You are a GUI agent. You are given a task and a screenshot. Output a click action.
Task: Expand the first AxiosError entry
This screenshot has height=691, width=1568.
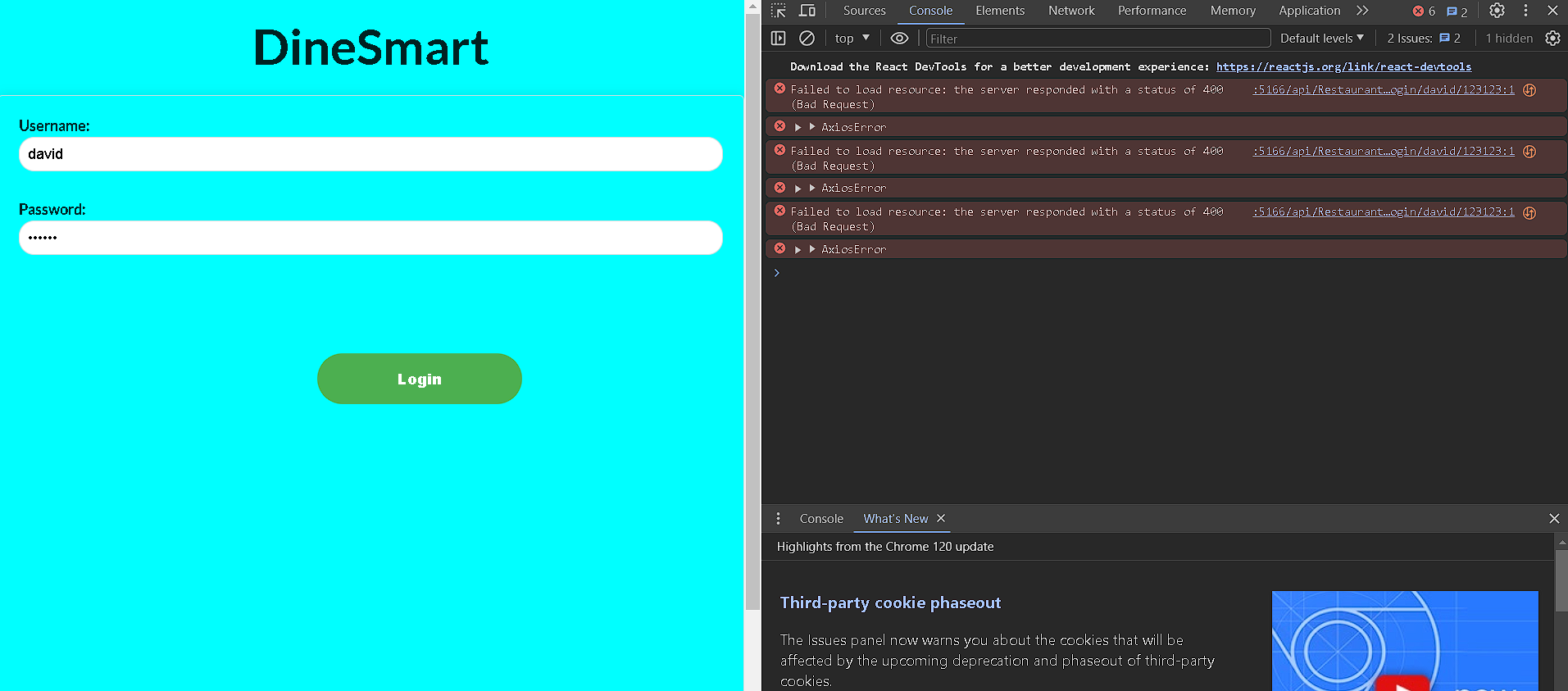[x=798, y=127]
